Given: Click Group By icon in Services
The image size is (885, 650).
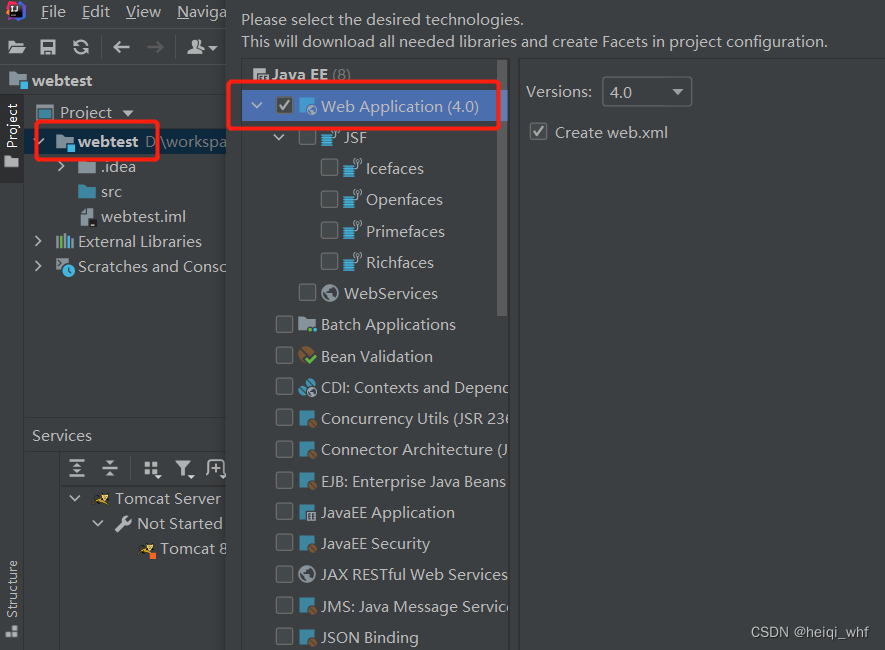Looking at the screenshot, I should coord(152,469).
